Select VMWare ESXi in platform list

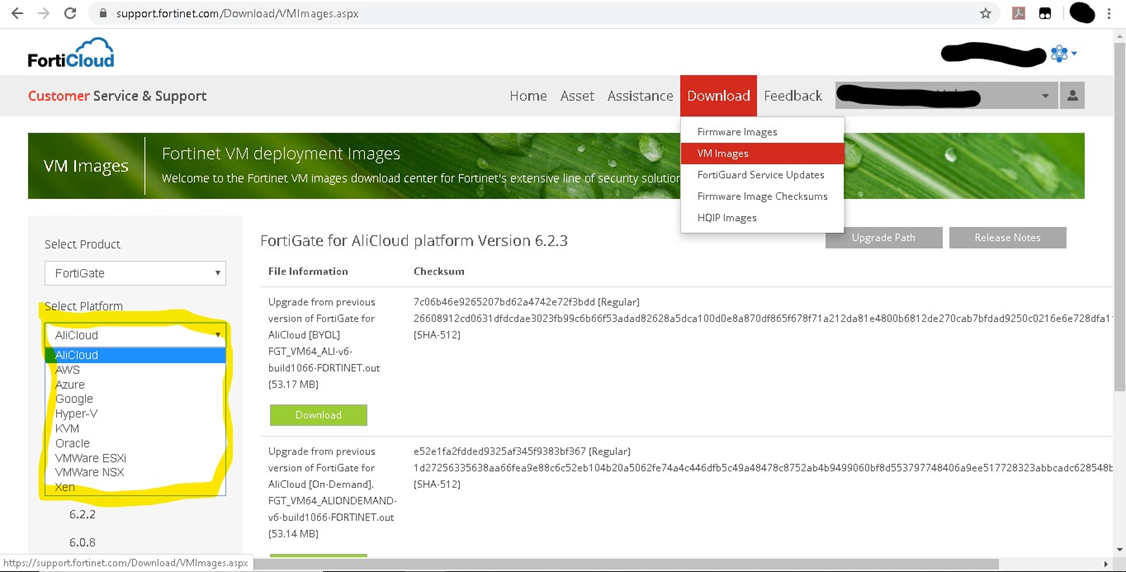tap(135, 458)
